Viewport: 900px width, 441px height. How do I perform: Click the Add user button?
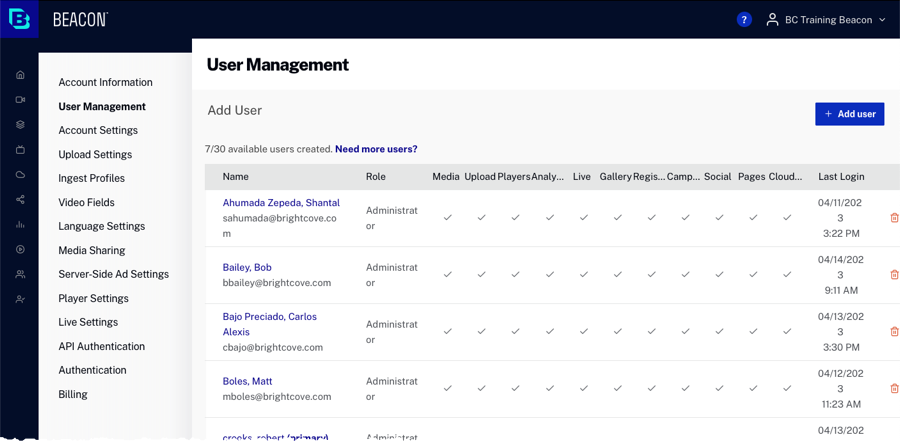click(849, 114)
